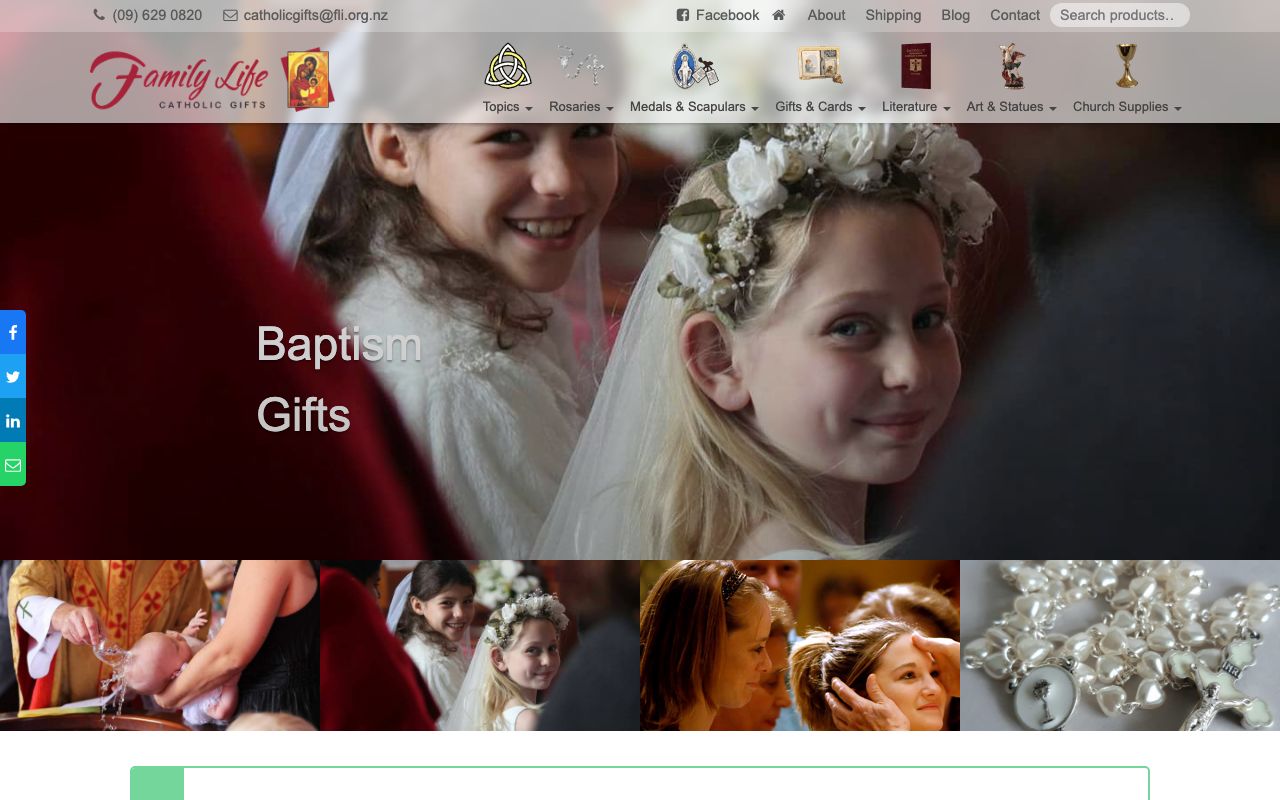The image size is (1280, 800).
Task: Select the Confirmation anointing thumbnail
Action: 800,645
